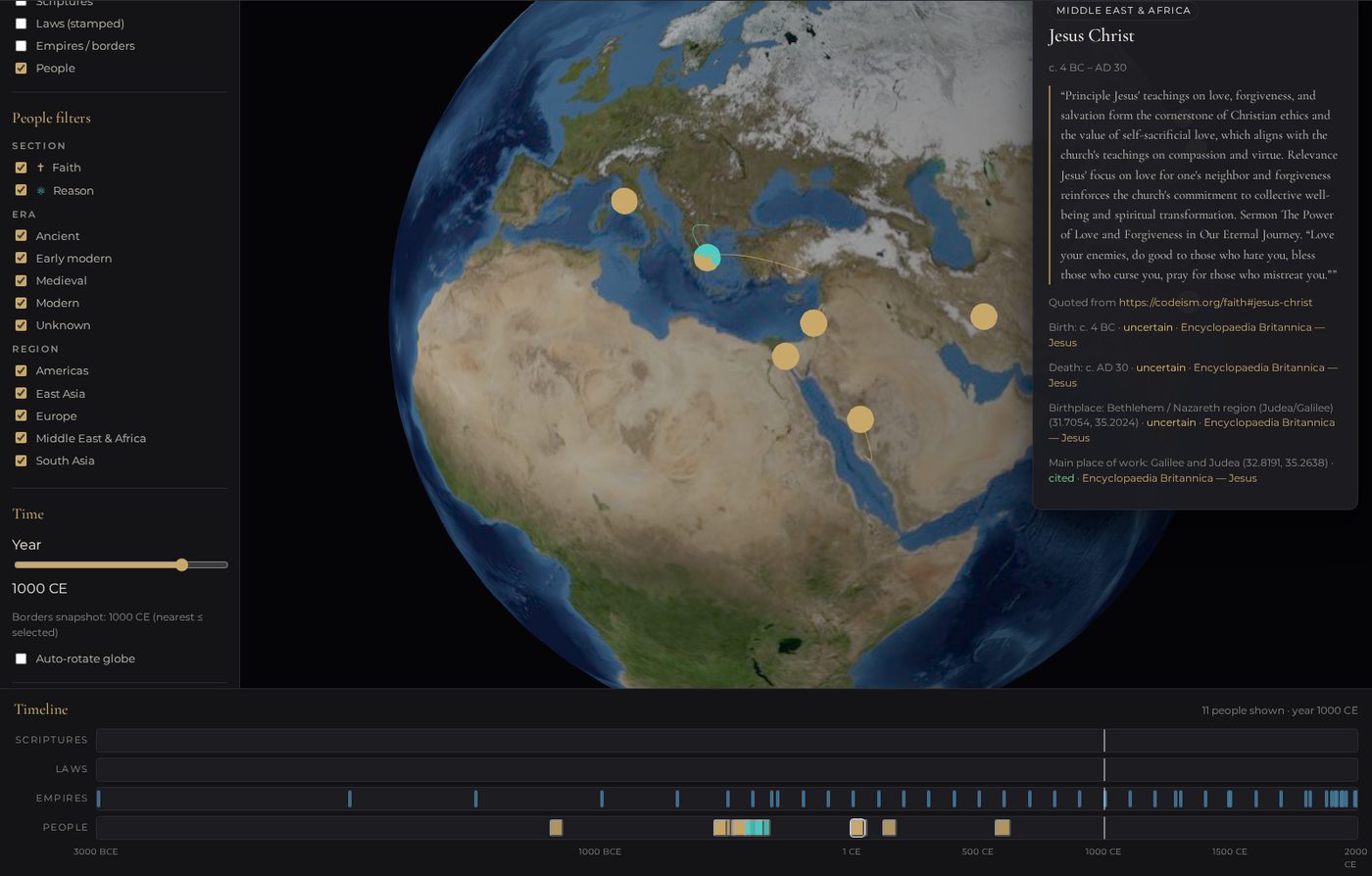
Task: Open Britannica link on Main place of work line
Action: click(x=1169, y=478)
